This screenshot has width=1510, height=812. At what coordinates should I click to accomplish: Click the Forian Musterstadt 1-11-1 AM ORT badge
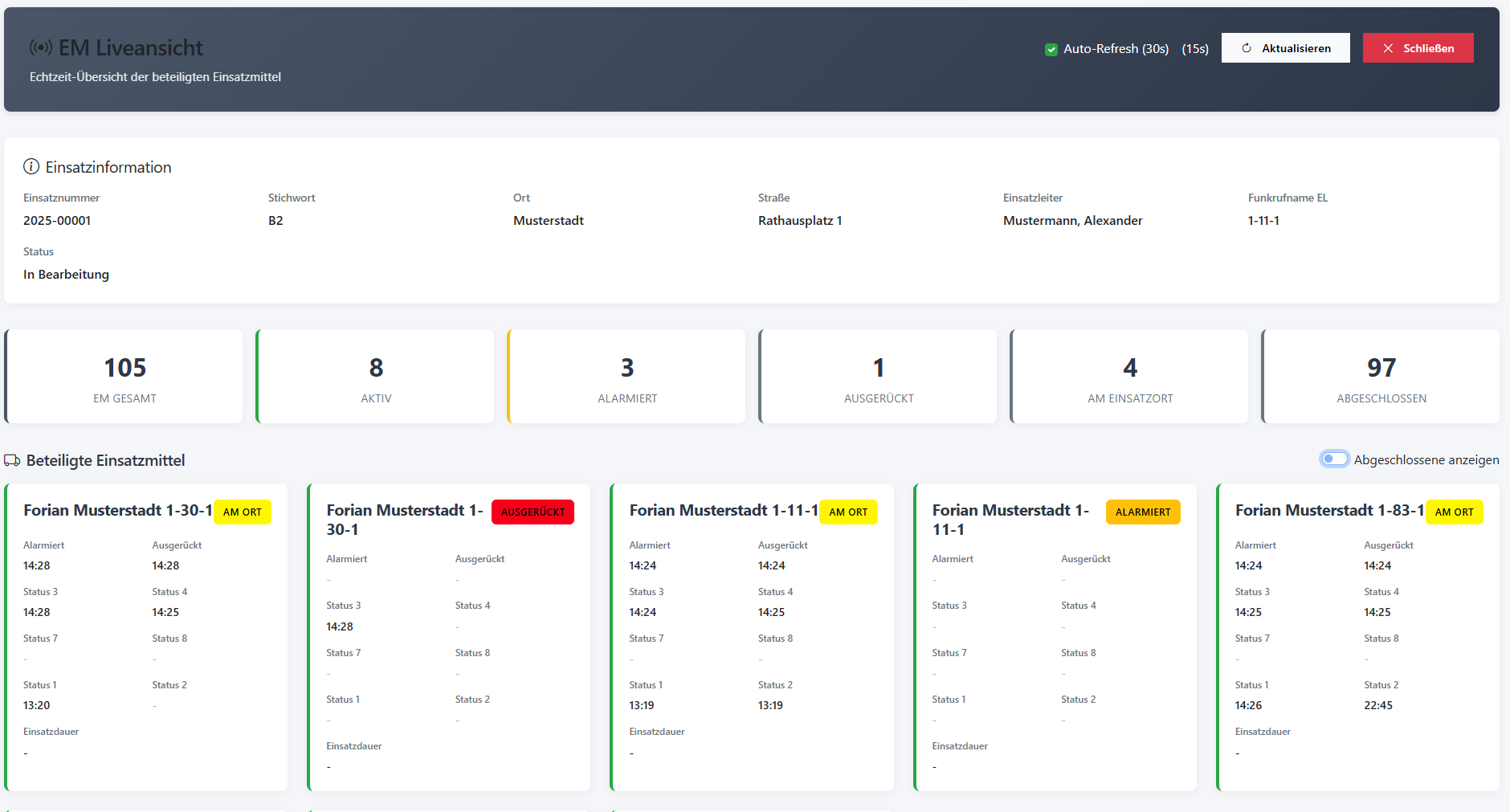(848, 512)
